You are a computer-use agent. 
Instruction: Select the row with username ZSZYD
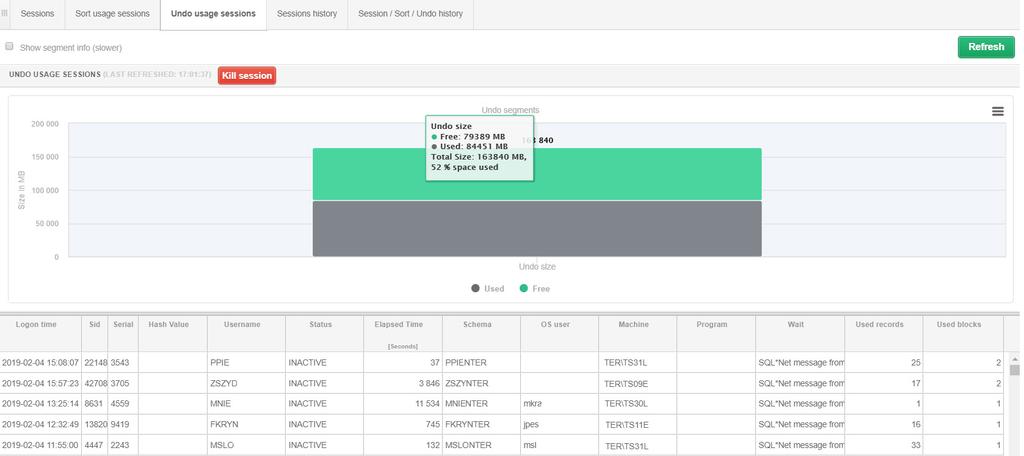click(x=502, y=383)
